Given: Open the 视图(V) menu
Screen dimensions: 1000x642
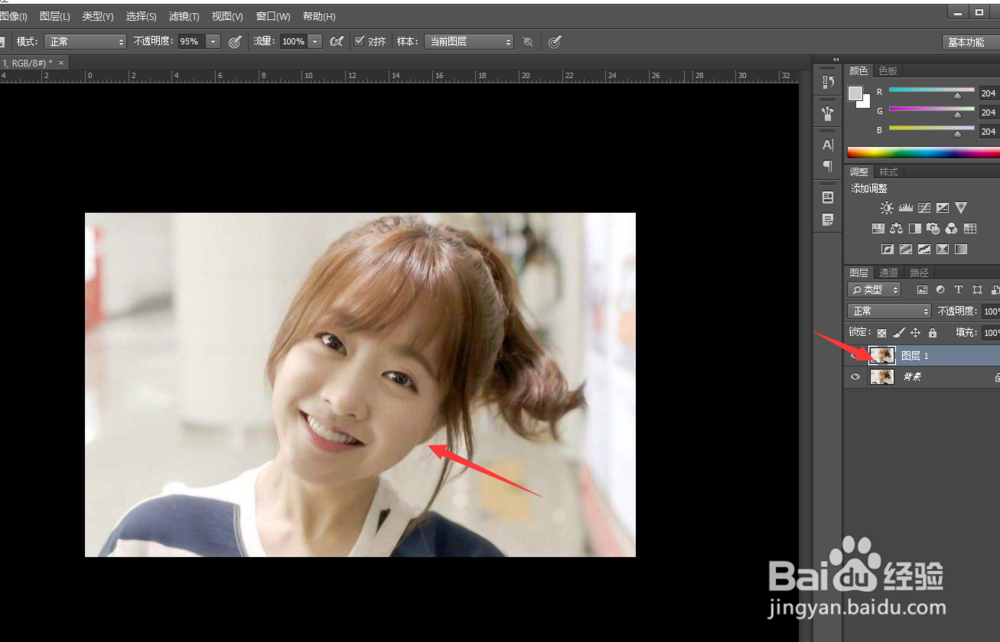Looking at the screenshot, I should (x=227, y=17).
